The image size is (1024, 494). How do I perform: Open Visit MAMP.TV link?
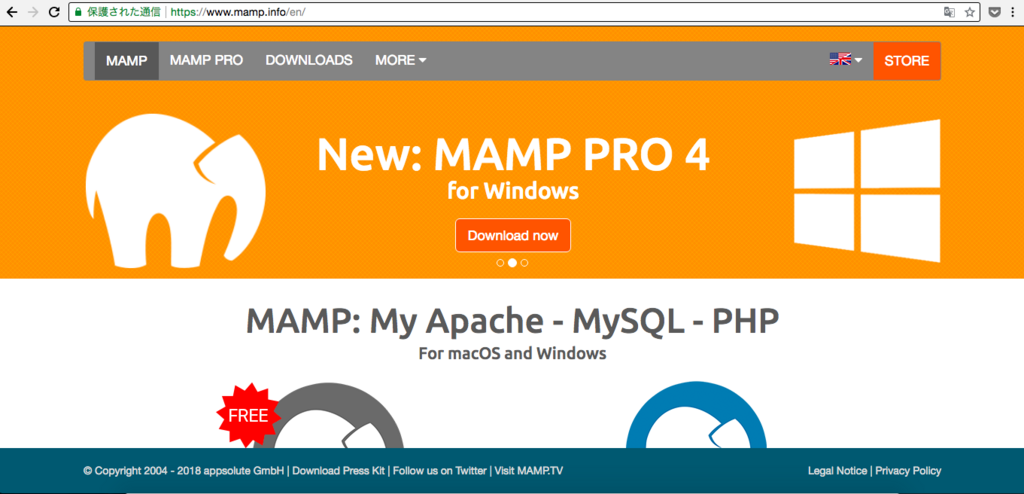click(528, 470)
